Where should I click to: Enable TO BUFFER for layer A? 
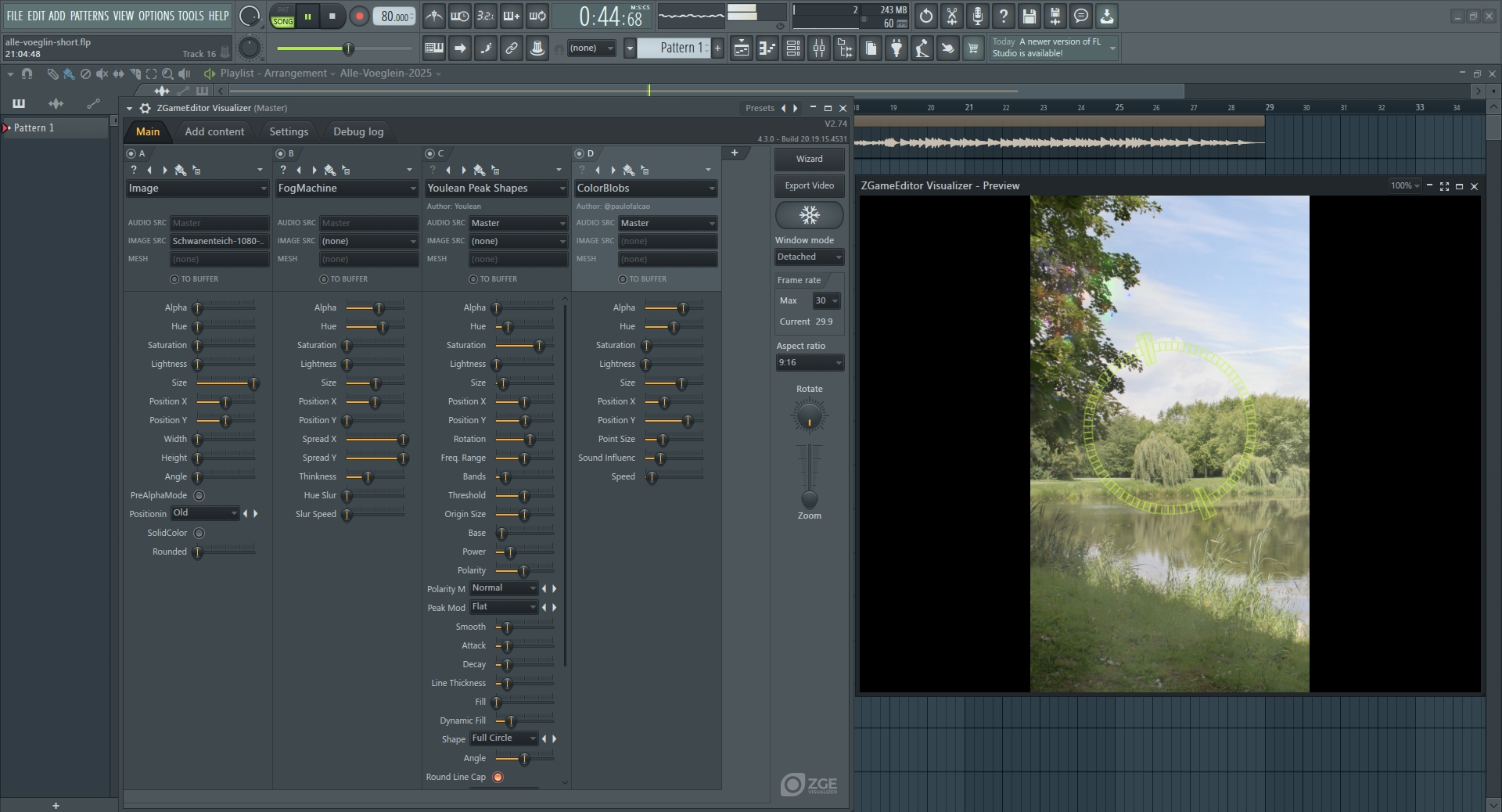(174, 279)
